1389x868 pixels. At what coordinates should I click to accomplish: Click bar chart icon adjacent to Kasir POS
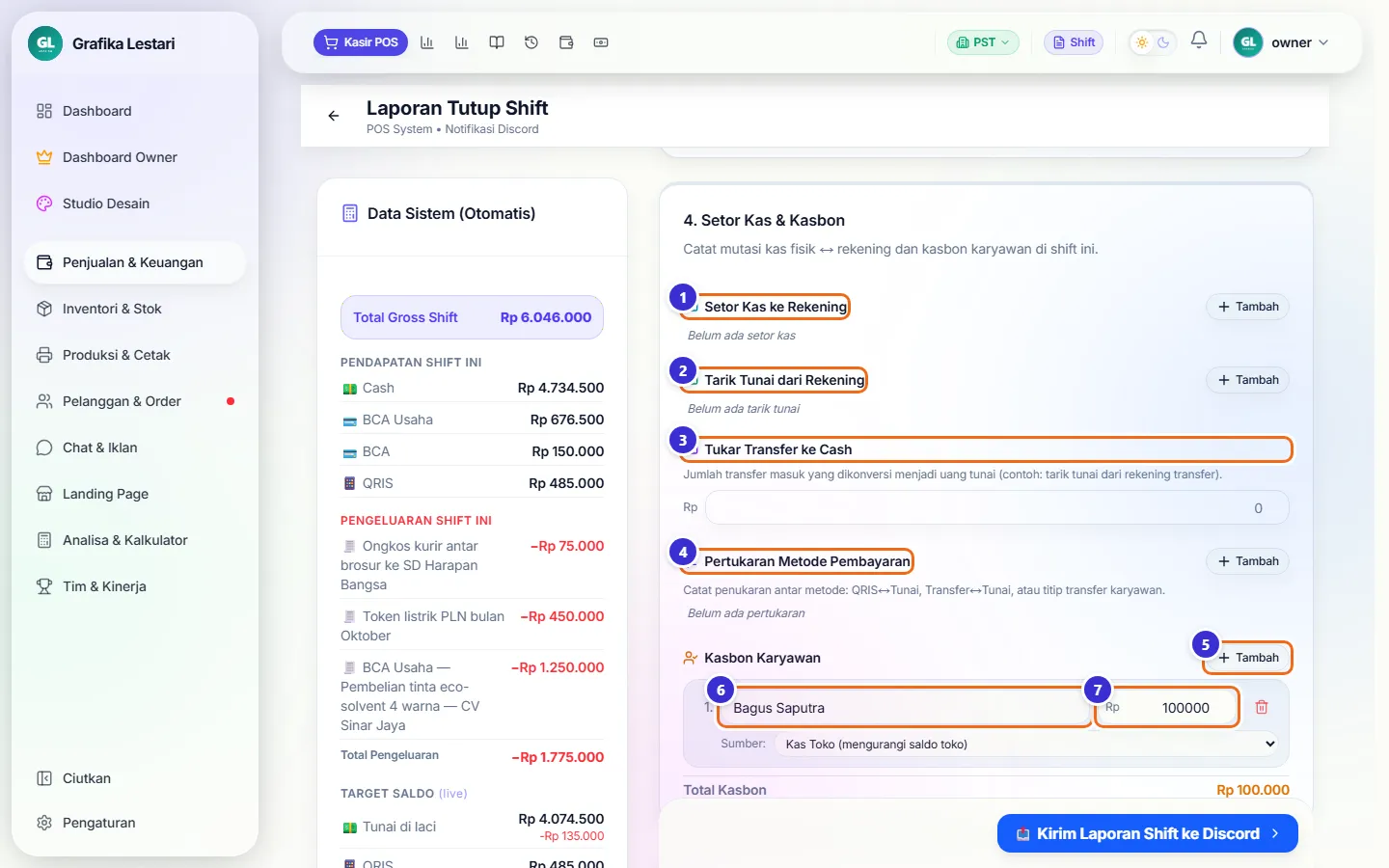tap(427, 42)
